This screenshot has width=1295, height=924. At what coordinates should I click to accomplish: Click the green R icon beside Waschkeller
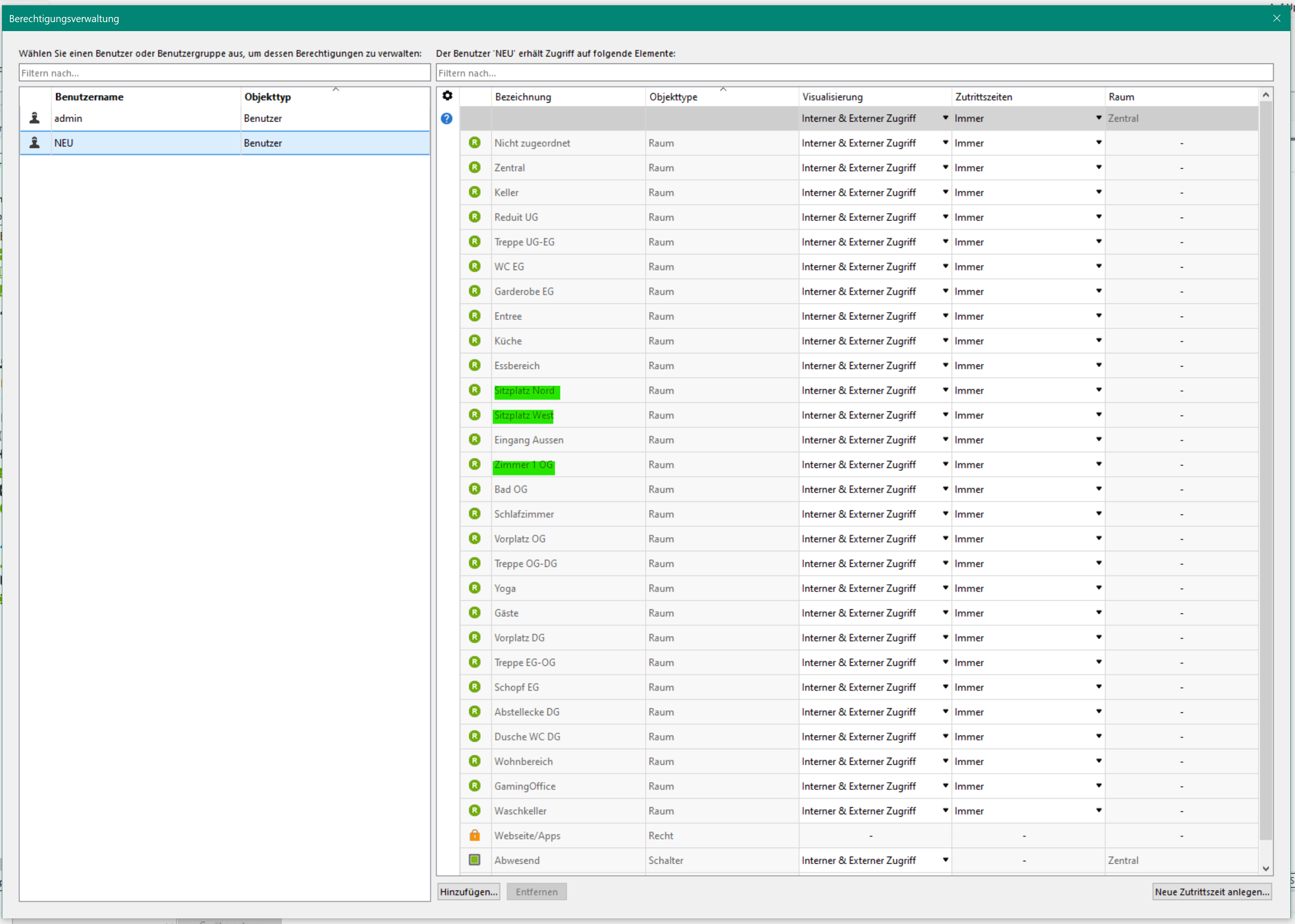475,810
